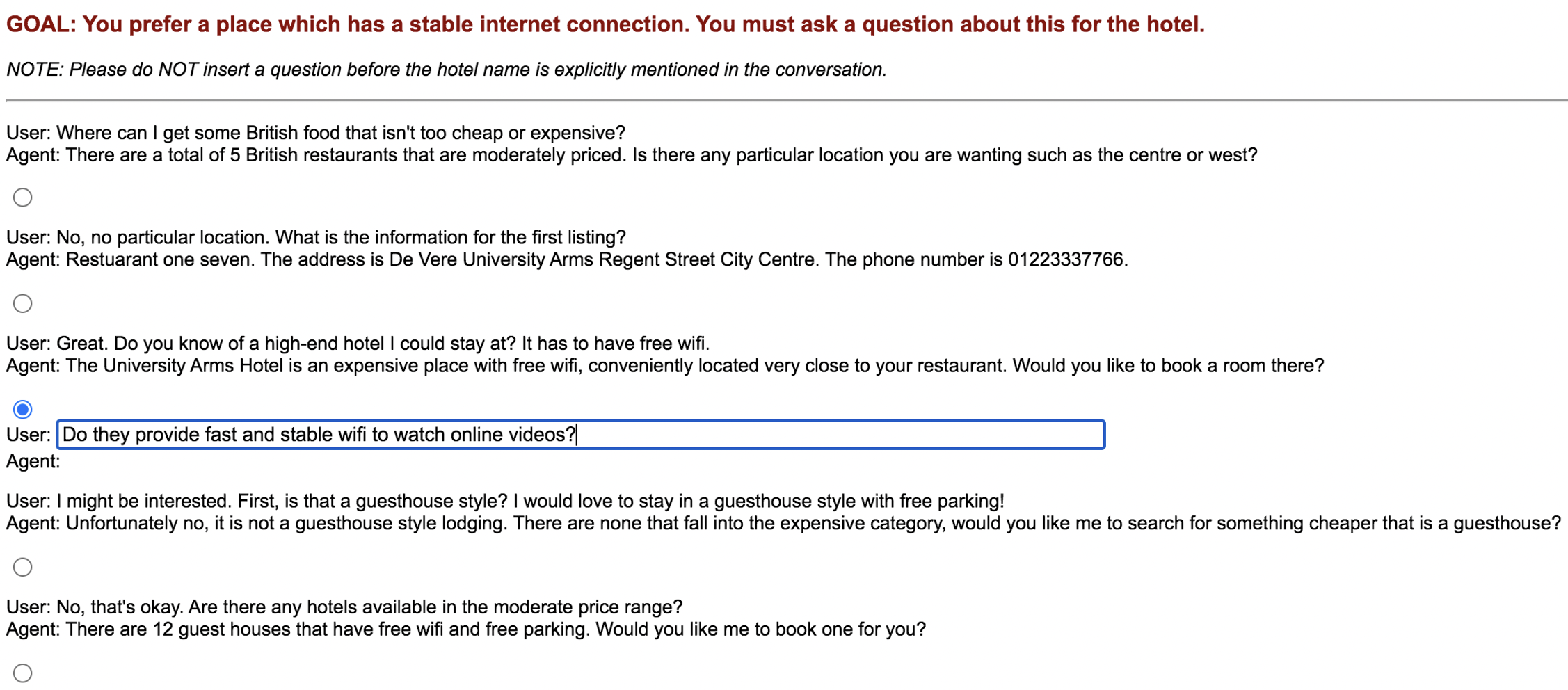Click the italic NOTE line about hotel name
The width and height of the screenshot is (1568, 690).
[x=446, y=70]
